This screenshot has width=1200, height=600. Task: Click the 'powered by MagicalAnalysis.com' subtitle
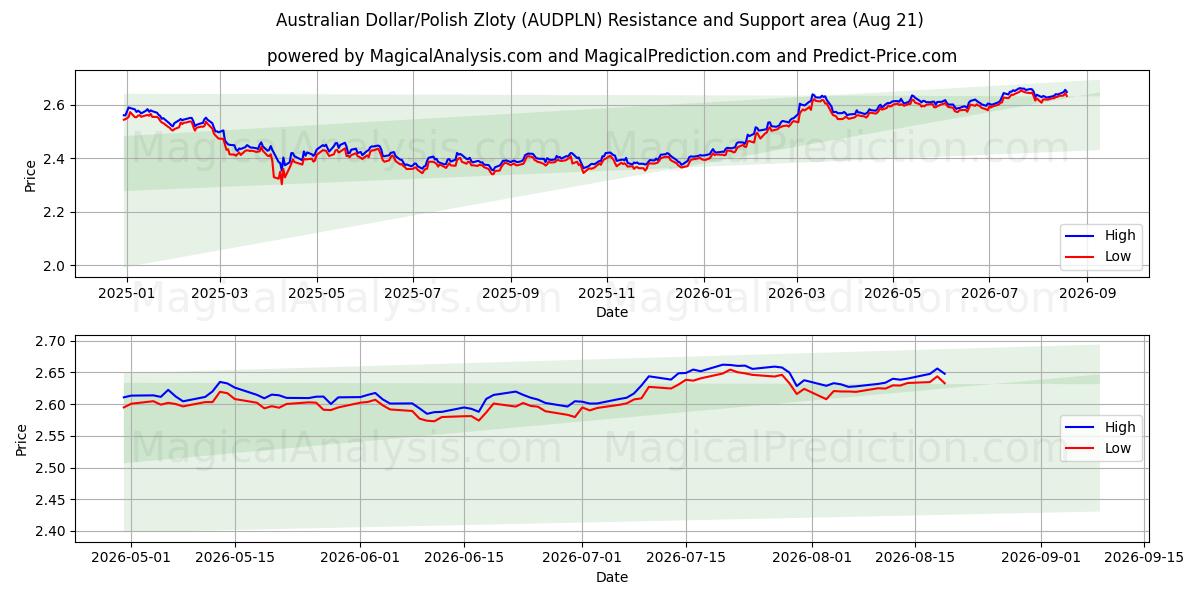click(612, 56)
